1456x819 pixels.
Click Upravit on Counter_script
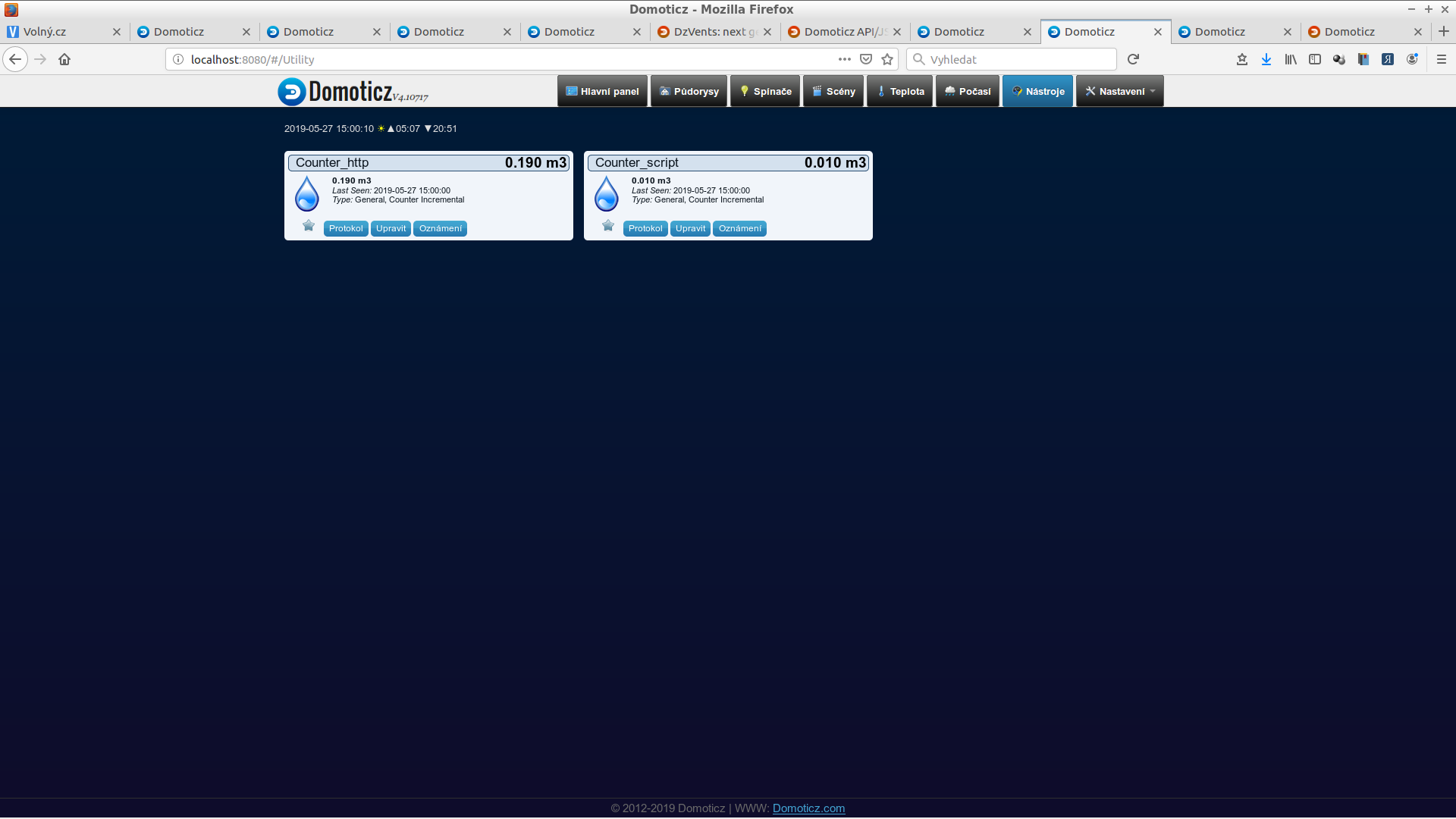click(x=690, y=228)
